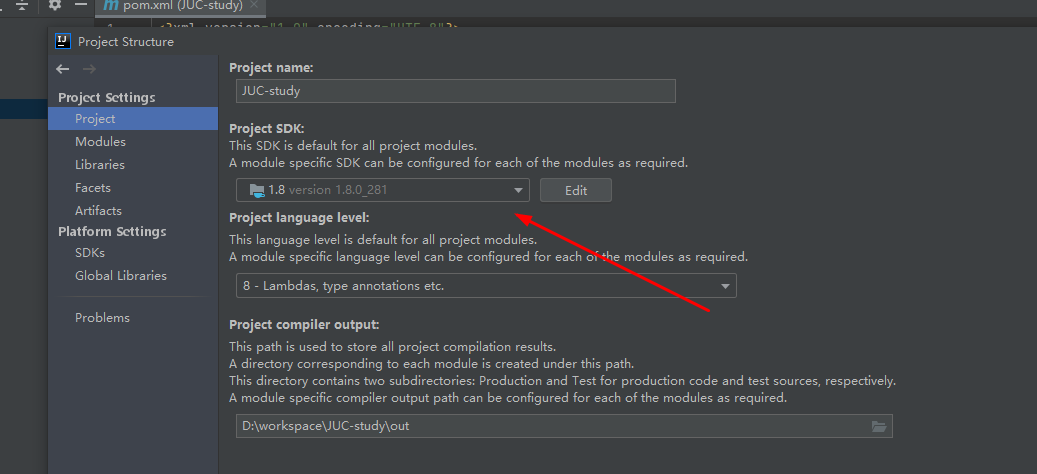Open the Artifacts settings
The image size is (1037, 474).
[x=98, y=210]
